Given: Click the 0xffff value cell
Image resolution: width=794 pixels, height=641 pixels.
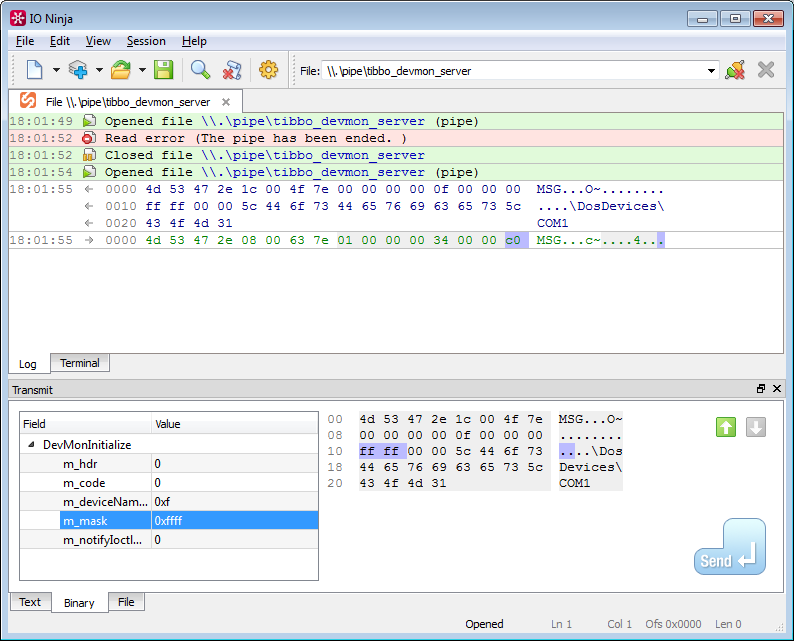Looking at the screenshot, I should 235,521.
